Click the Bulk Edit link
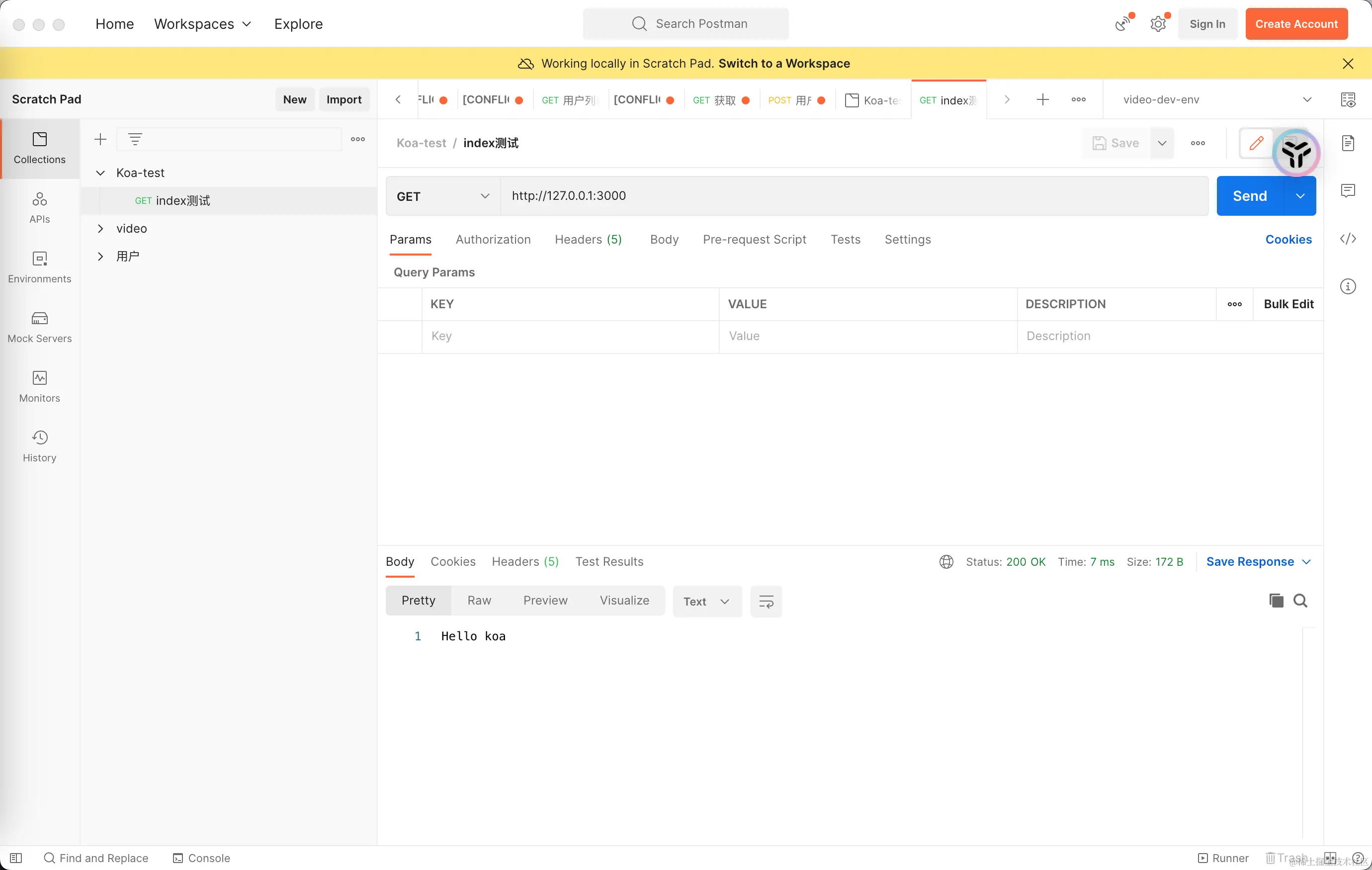 coord(1288,304)
